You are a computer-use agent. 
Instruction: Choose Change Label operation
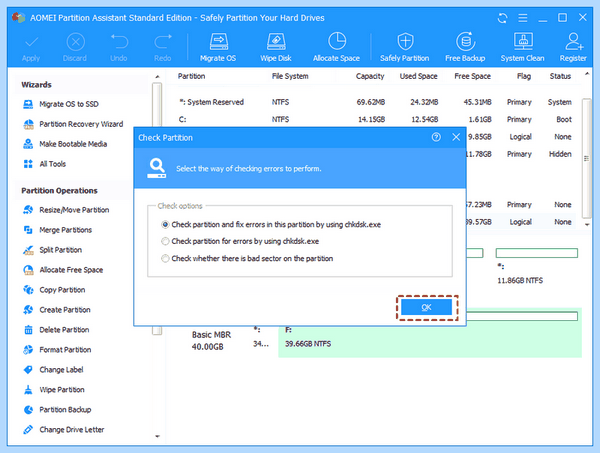point(54,370)
